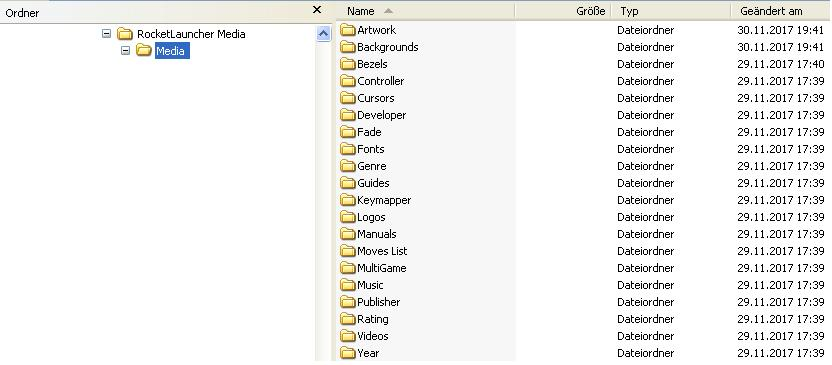The width and height of the screenshot is (832, 365).
Task: Open the Artwork folder icon
Action: pyautogui.click(x=348, y=30)
